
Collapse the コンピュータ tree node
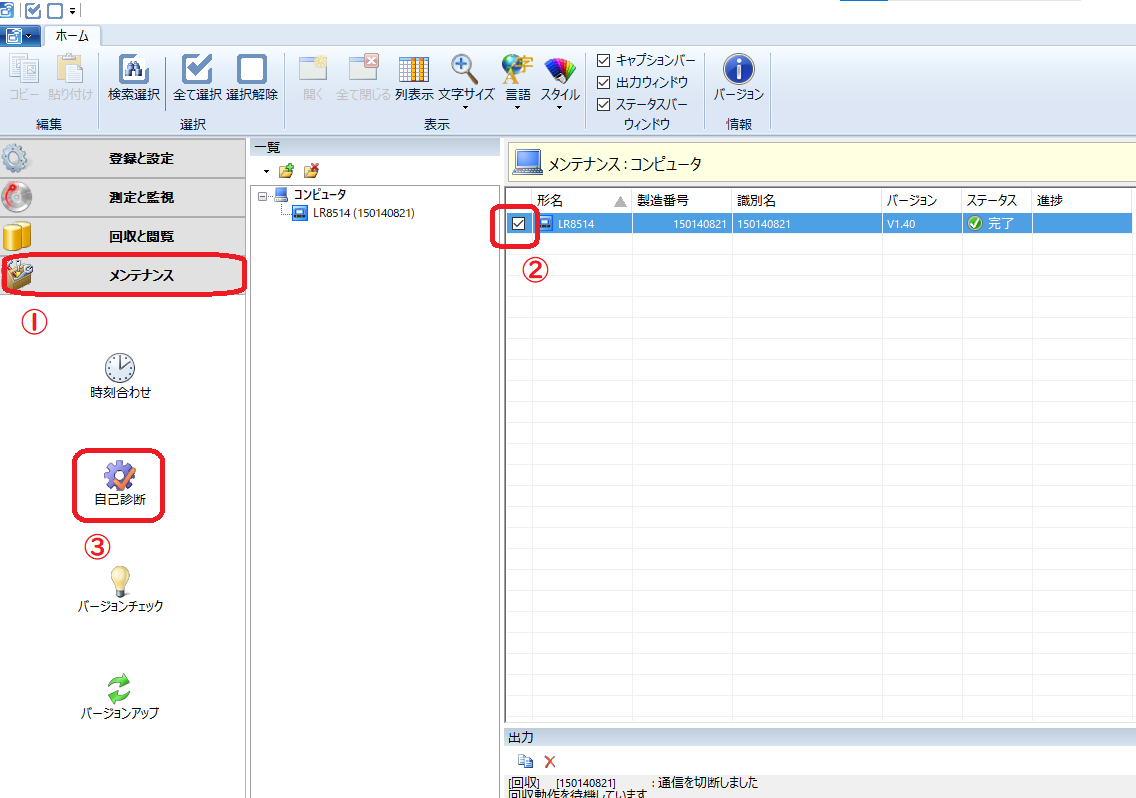pos(260,194)
